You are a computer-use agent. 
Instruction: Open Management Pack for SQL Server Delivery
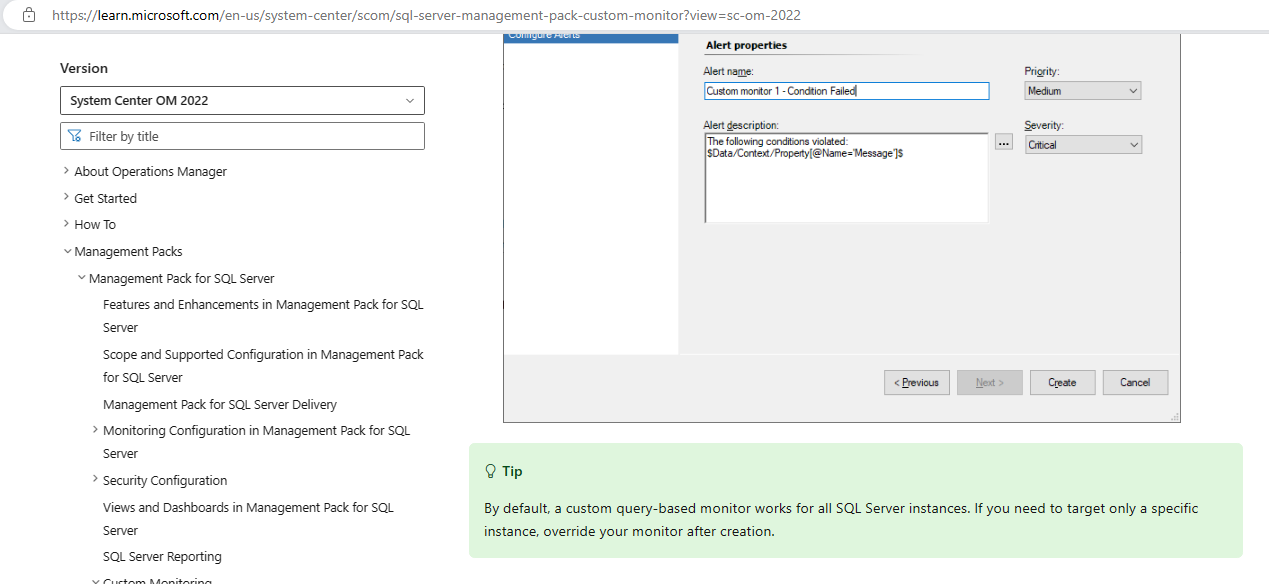click(220, 404)
